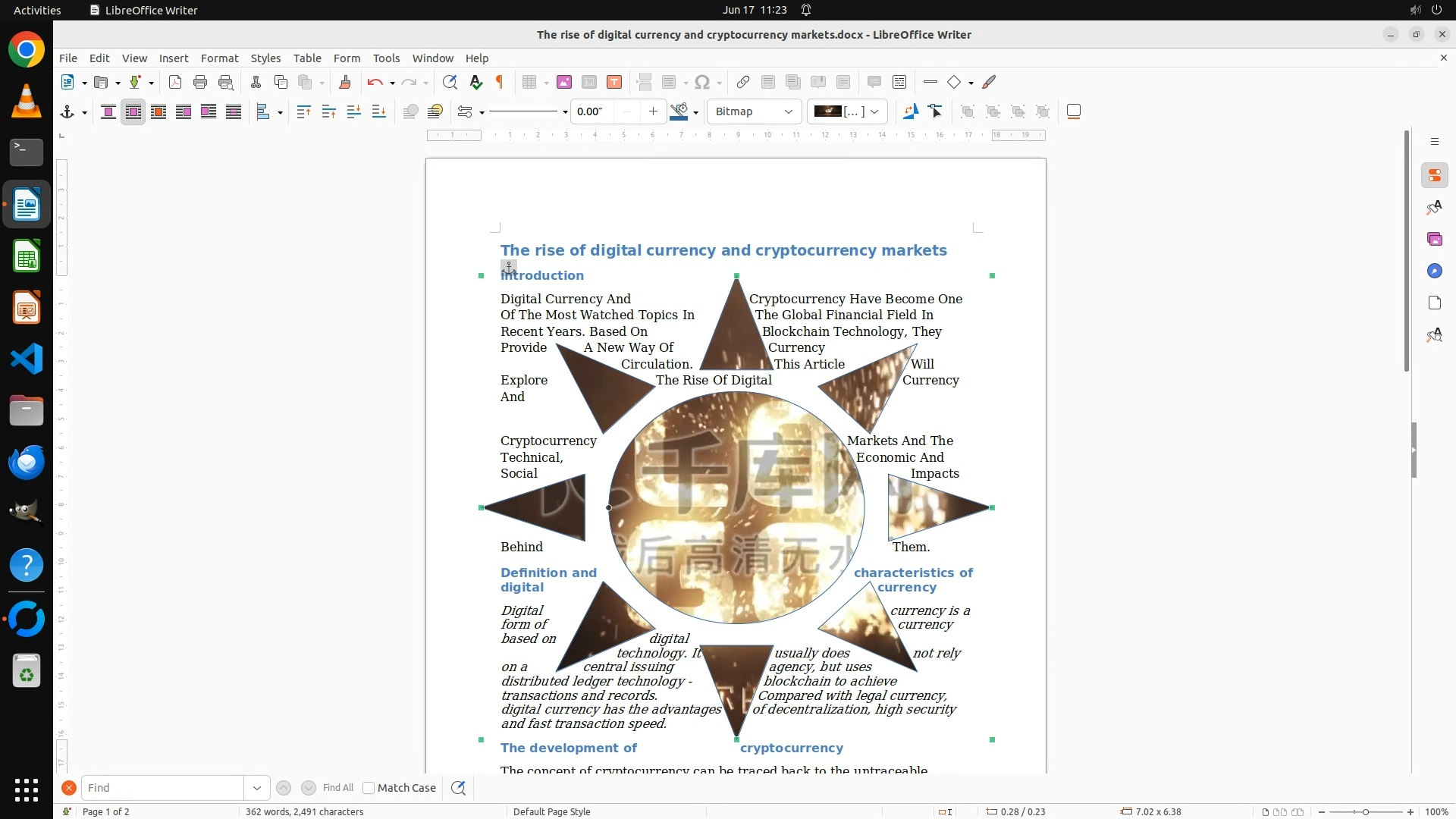Increase line width with plus button
Image resolution: width=1456 pixels, height=819 pixels.
click(x=653, y=111)
